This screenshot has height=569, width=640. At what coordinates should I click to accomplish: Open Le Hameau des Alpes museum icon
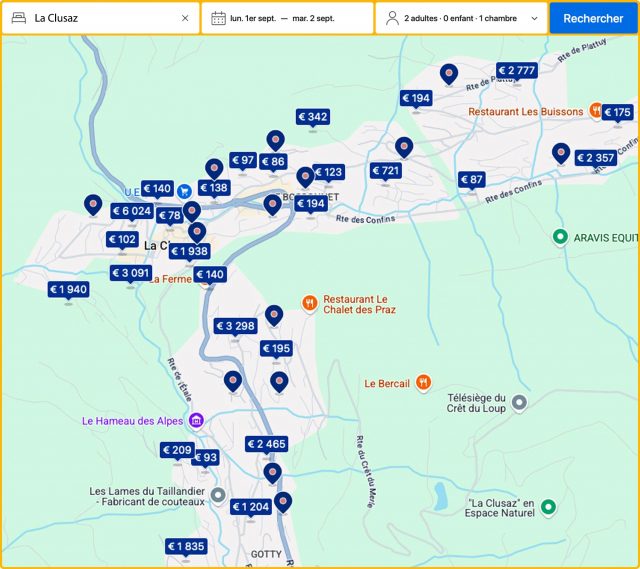(x=197, y=420)
